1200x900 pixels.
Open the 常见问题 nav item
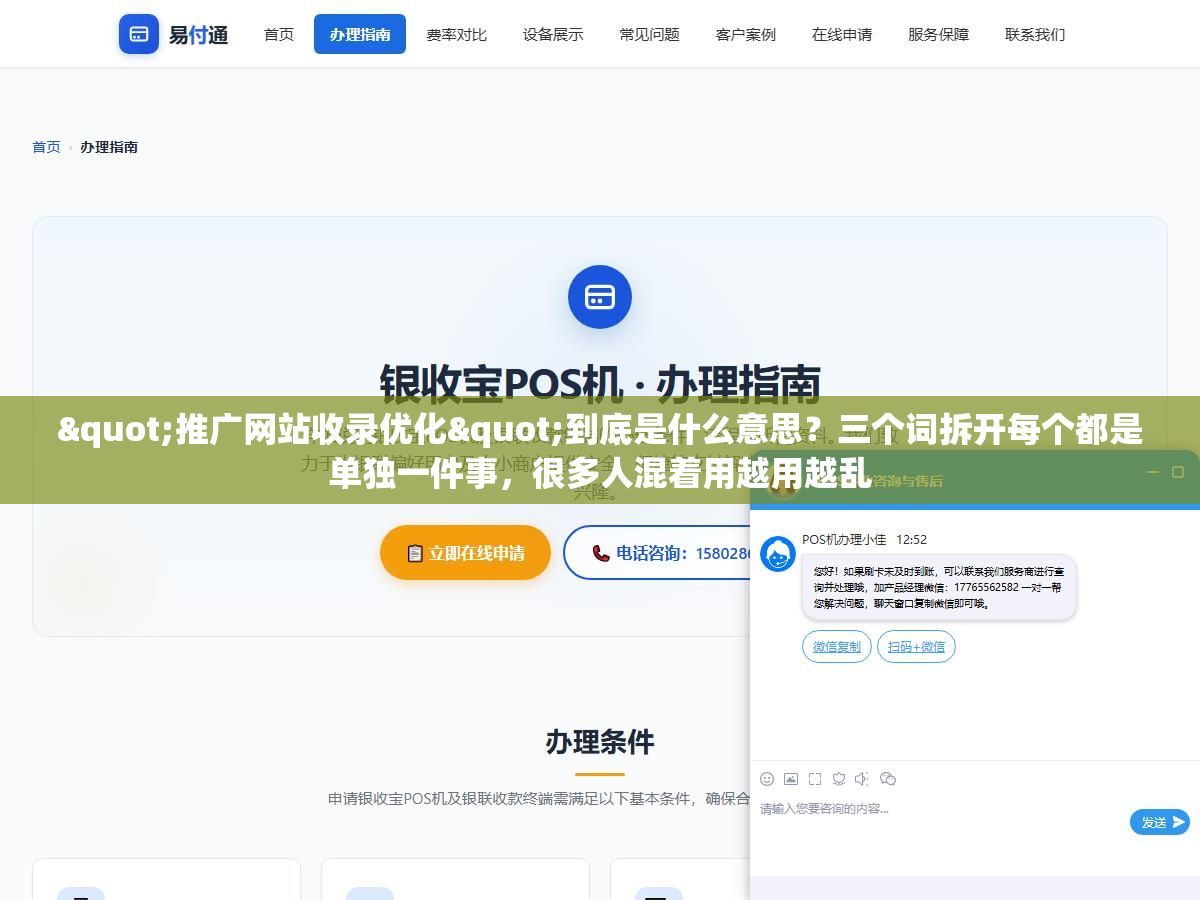(x=649, y=34)
